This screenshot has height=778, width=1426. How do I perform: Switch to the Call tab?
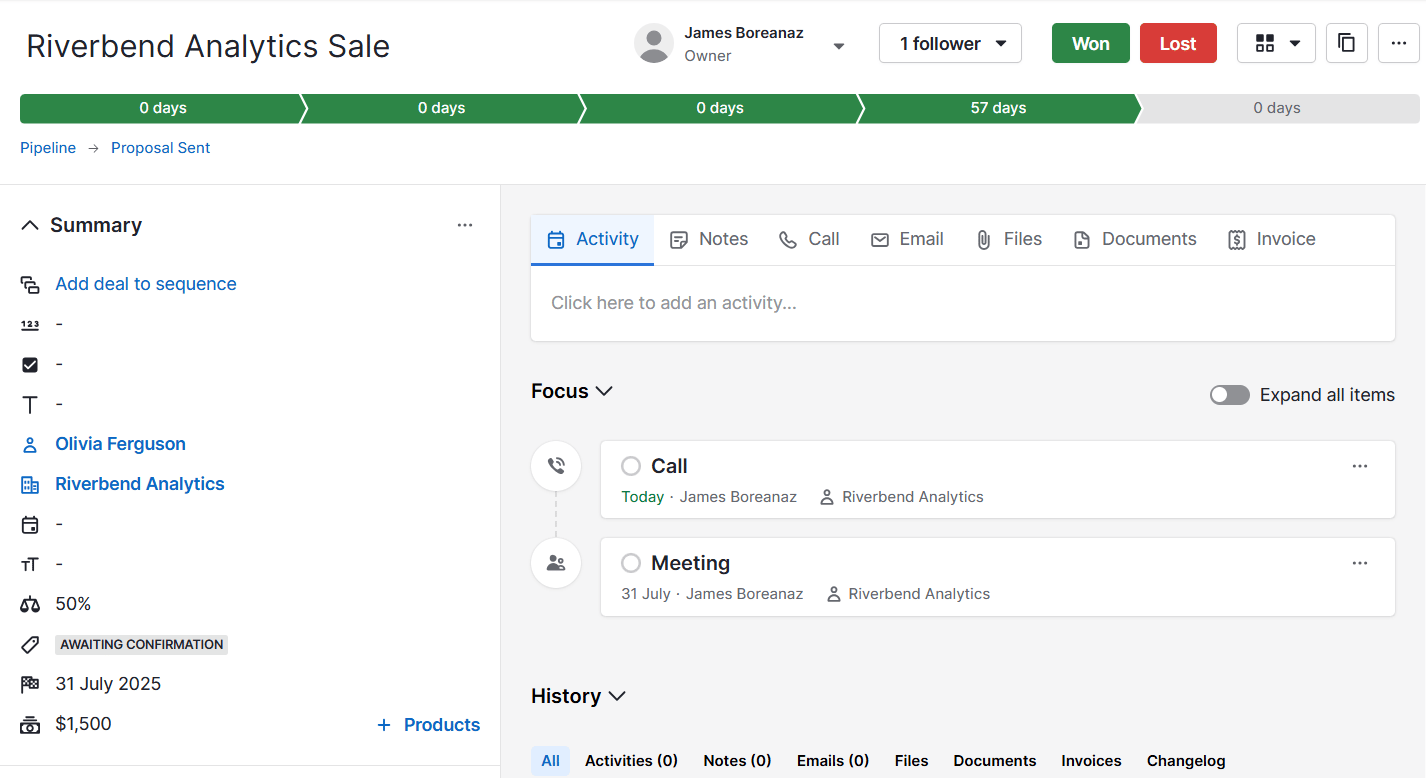[x=810, y=240]
